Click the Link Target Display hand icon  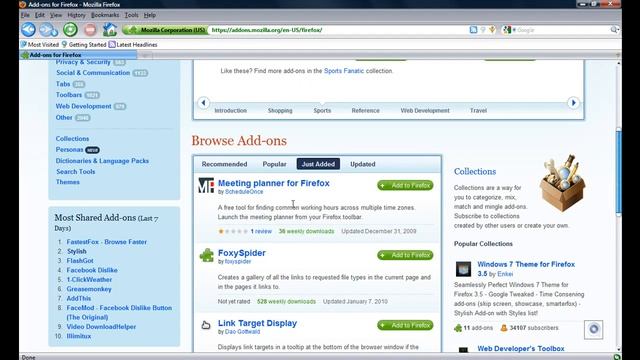pyautogui.click(x=206, y=325)
